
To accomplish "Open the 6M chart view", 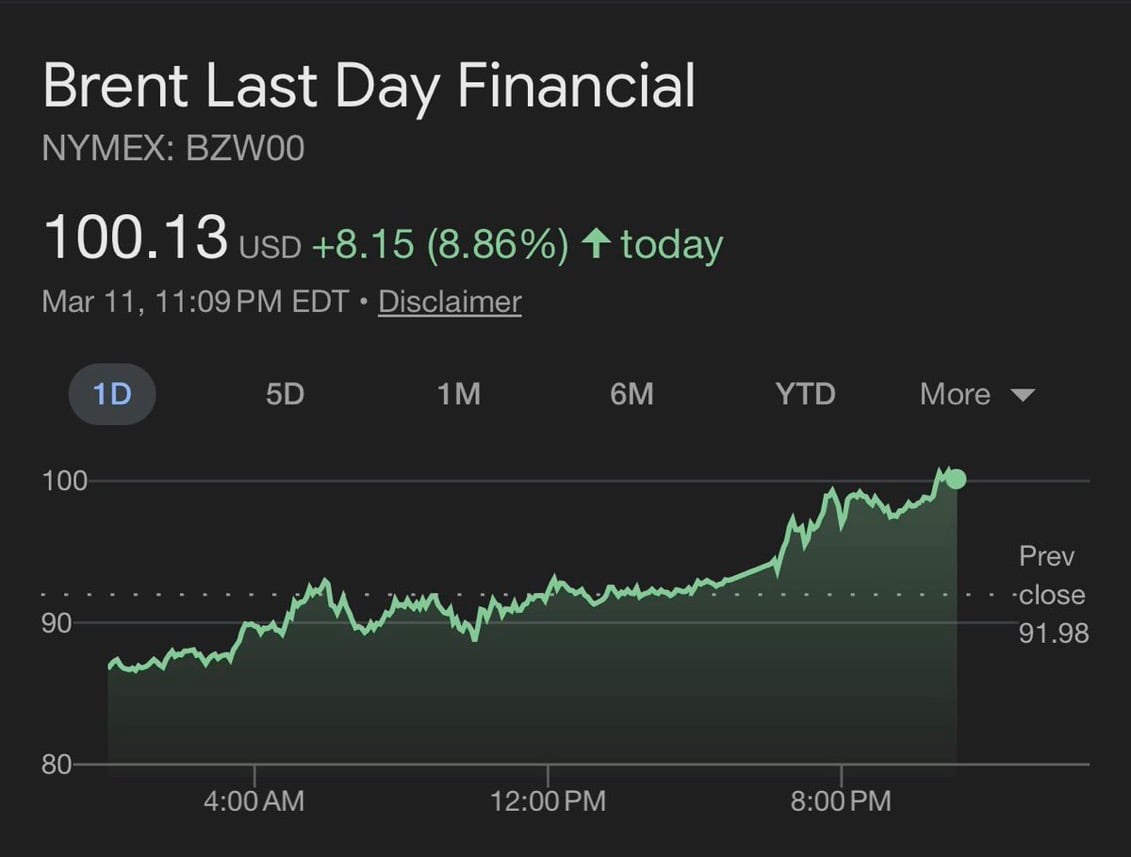I will click(x=631, y=394).
